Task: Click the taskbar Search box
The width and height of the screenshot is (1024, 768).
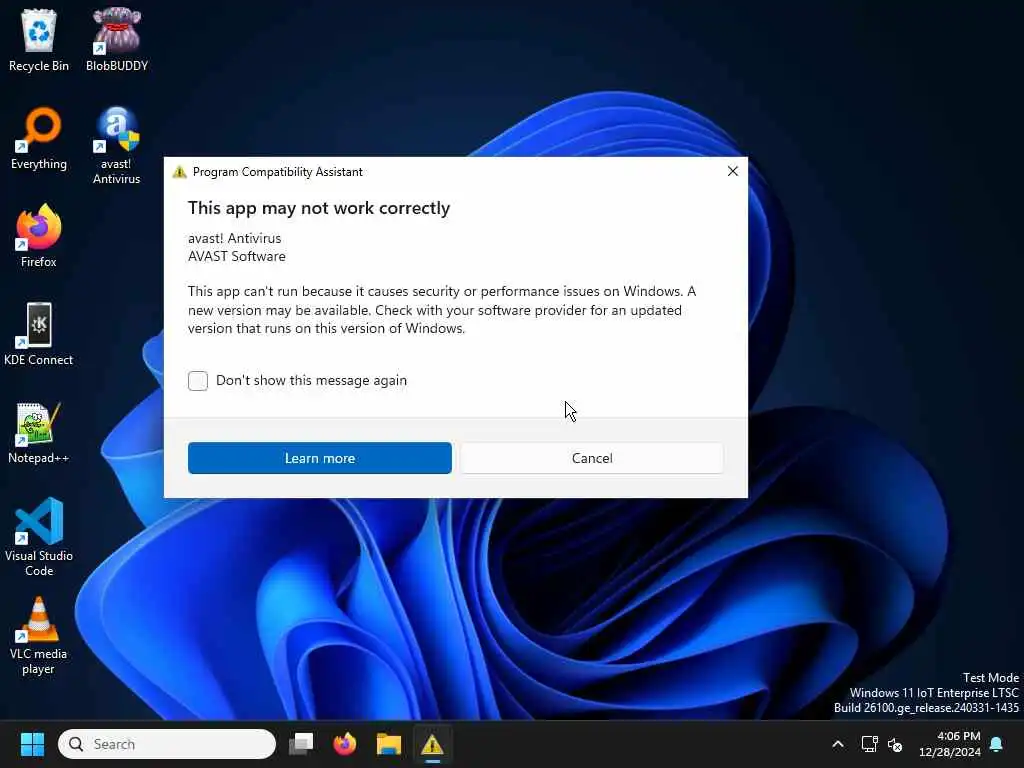Action: [167, 744]
